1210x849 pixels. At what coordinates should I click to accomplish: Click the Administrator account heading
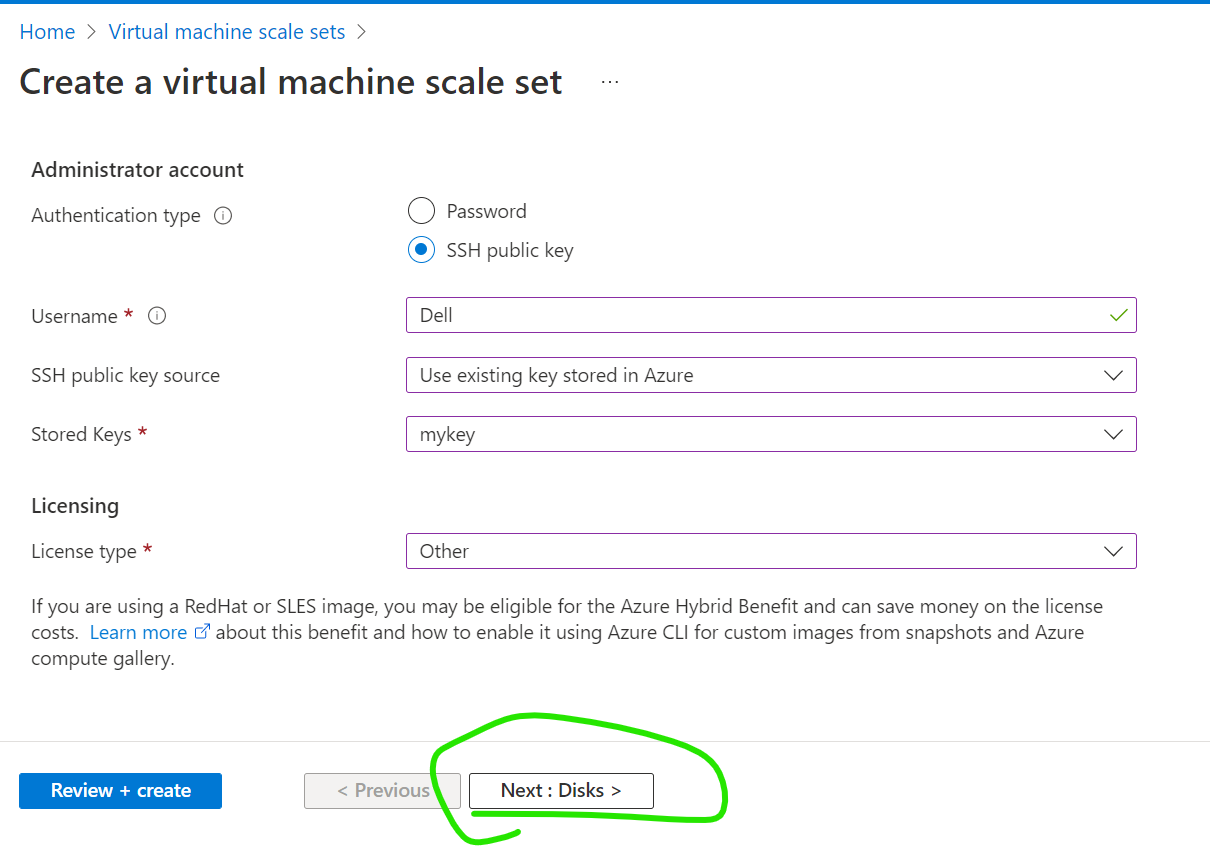click(x=138, y=170)
